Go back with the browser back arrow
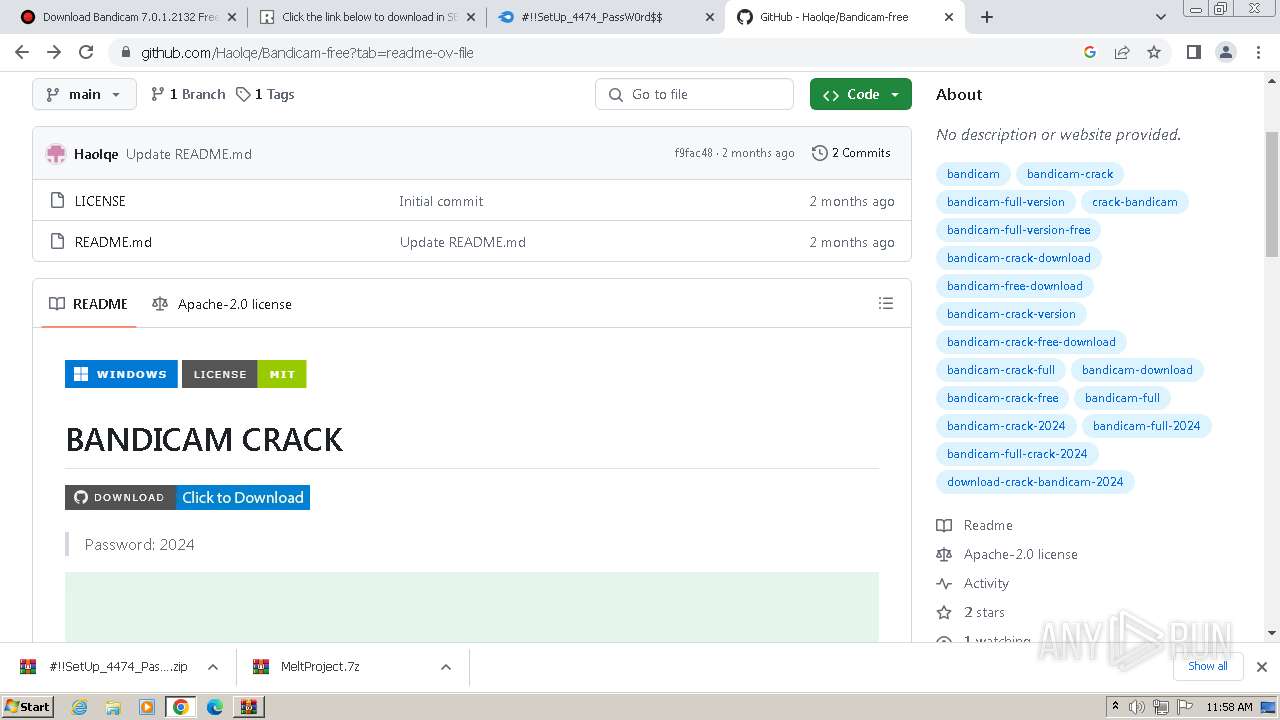1280x720 pixels. [x=23, y=52]
